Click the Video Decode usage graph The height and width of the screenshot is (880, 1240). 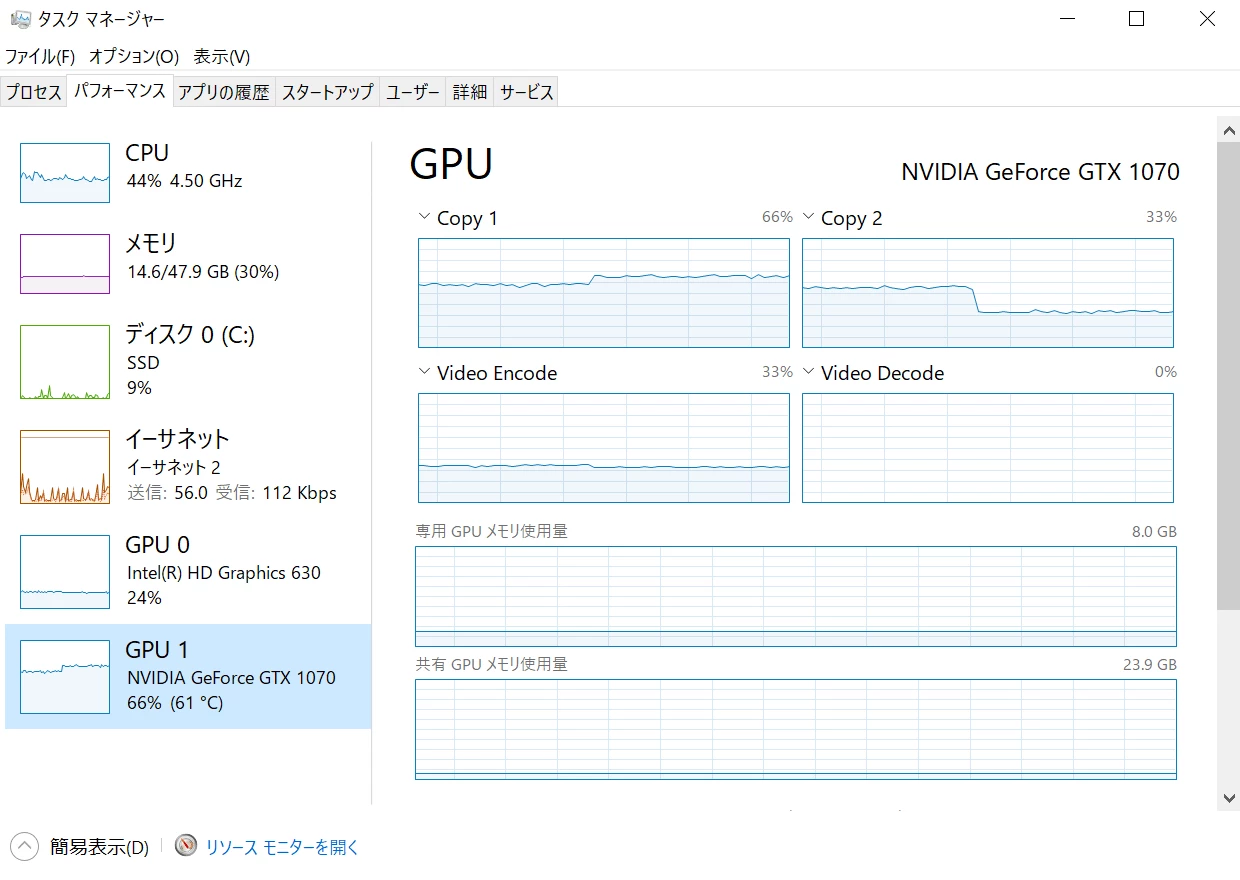(988, 448)
